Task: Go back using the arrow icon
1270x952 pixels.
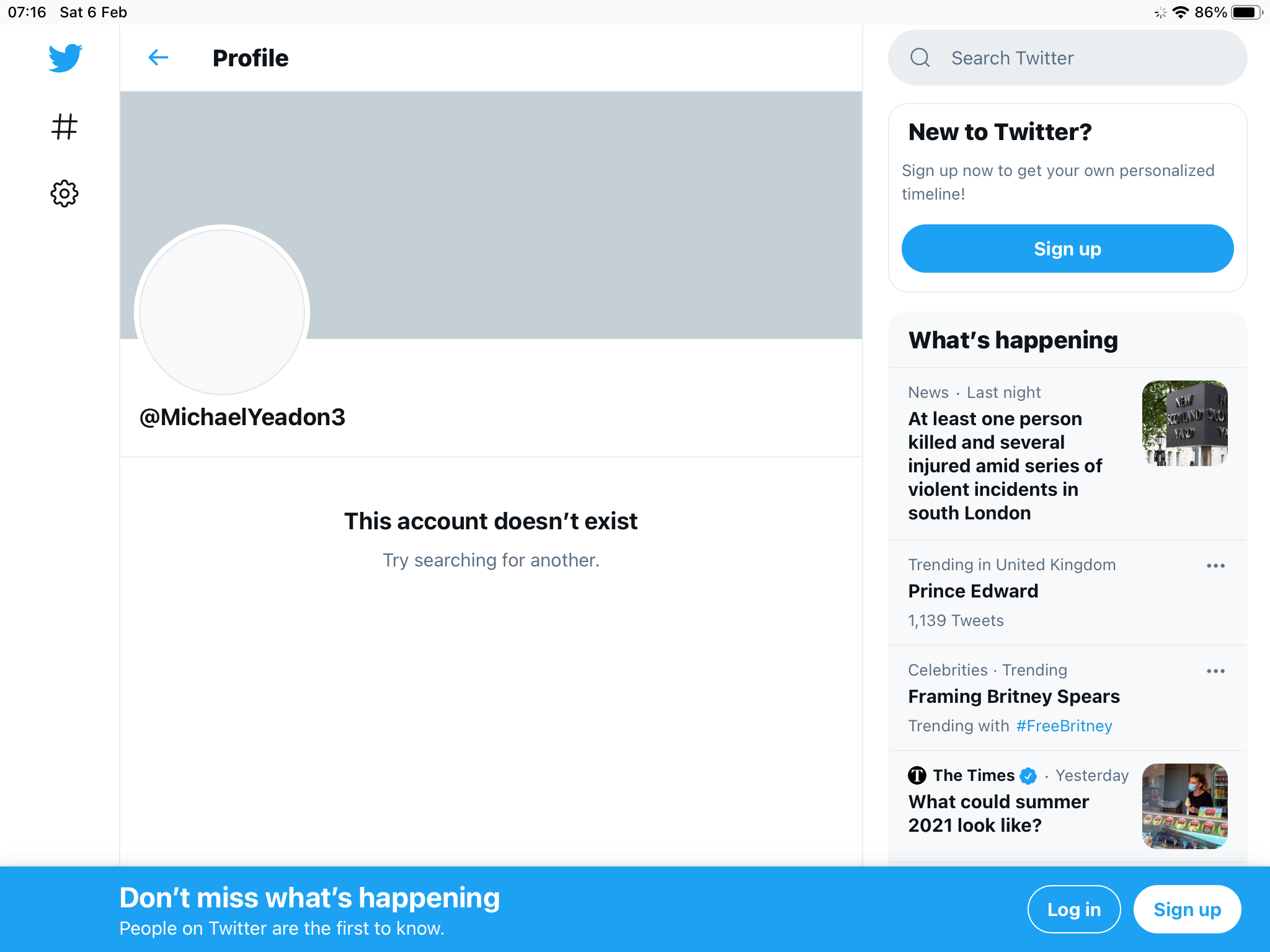Action: pos(159,58)
